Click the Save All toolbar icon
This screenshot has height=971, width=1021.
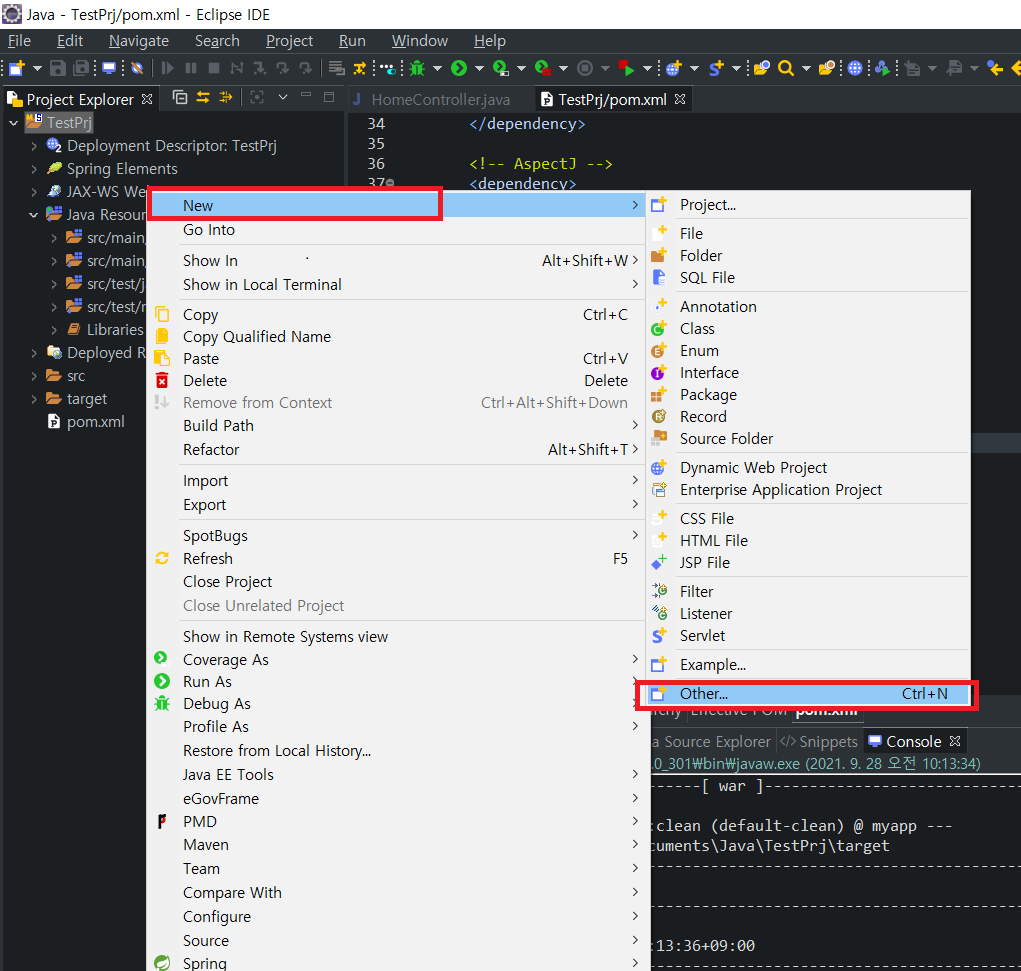tap(81, 68)
